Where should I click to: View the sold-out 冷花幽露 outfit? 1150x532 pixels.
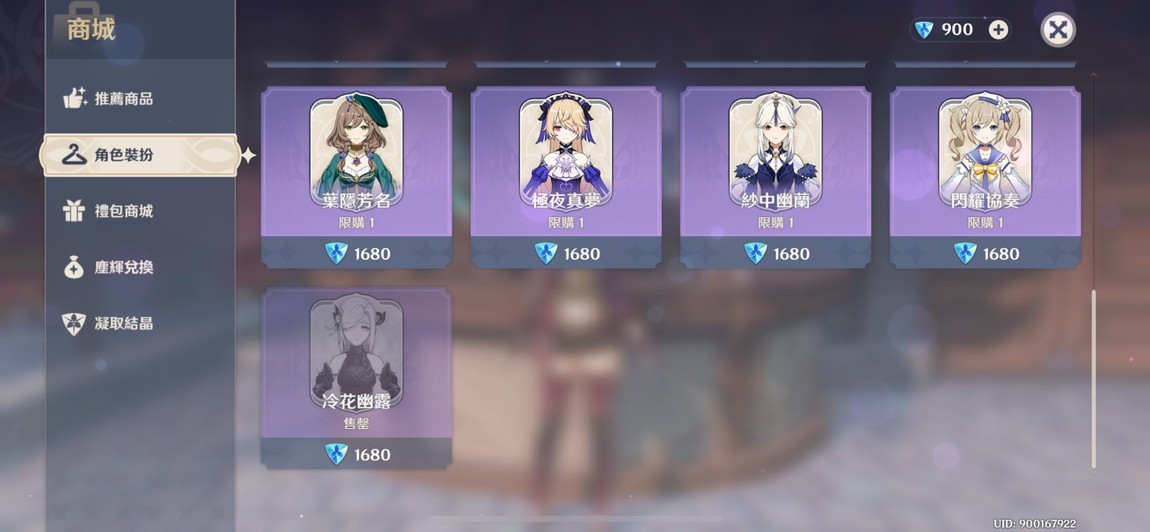tap(356, 363)
